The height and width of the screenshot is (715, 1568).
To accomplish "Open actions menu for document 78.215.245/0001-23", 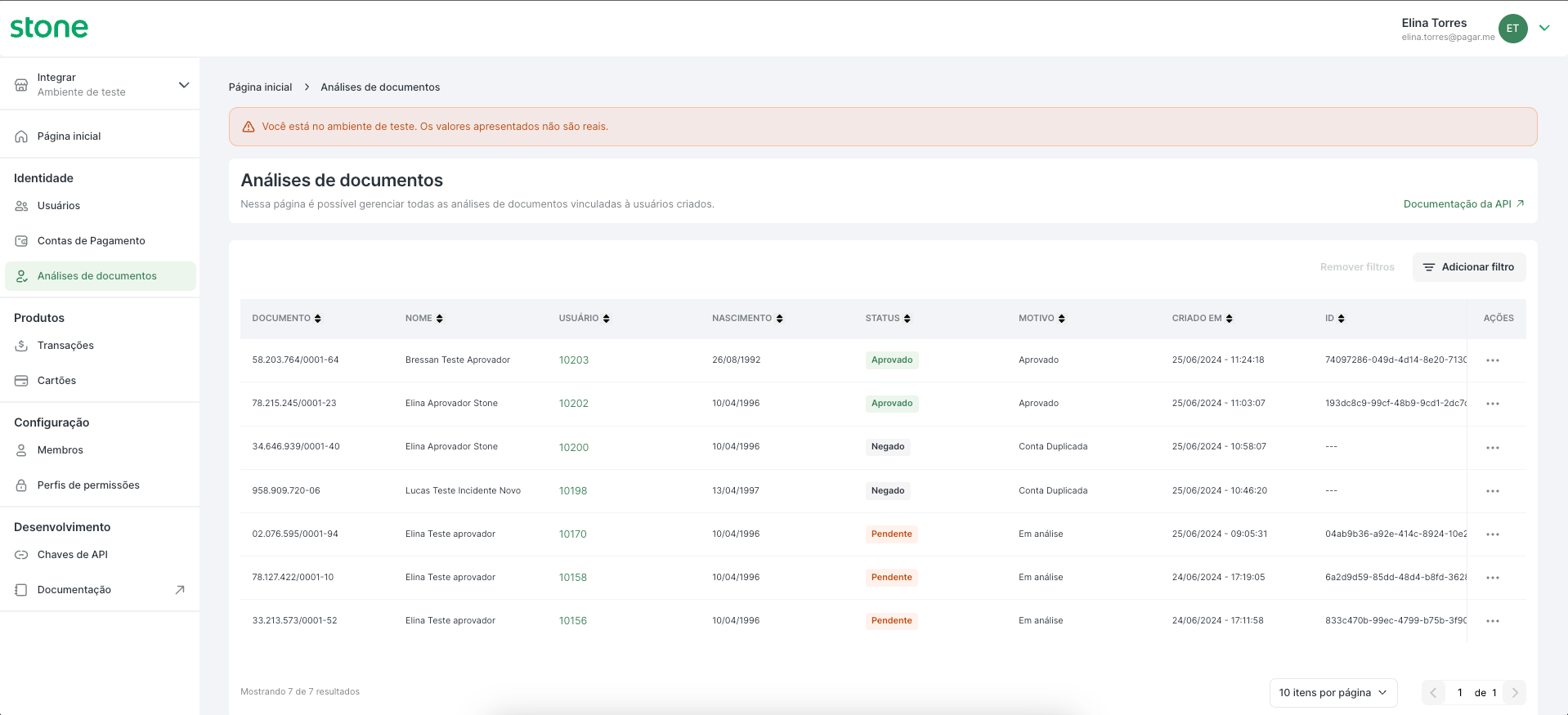I will (1493, 404).
